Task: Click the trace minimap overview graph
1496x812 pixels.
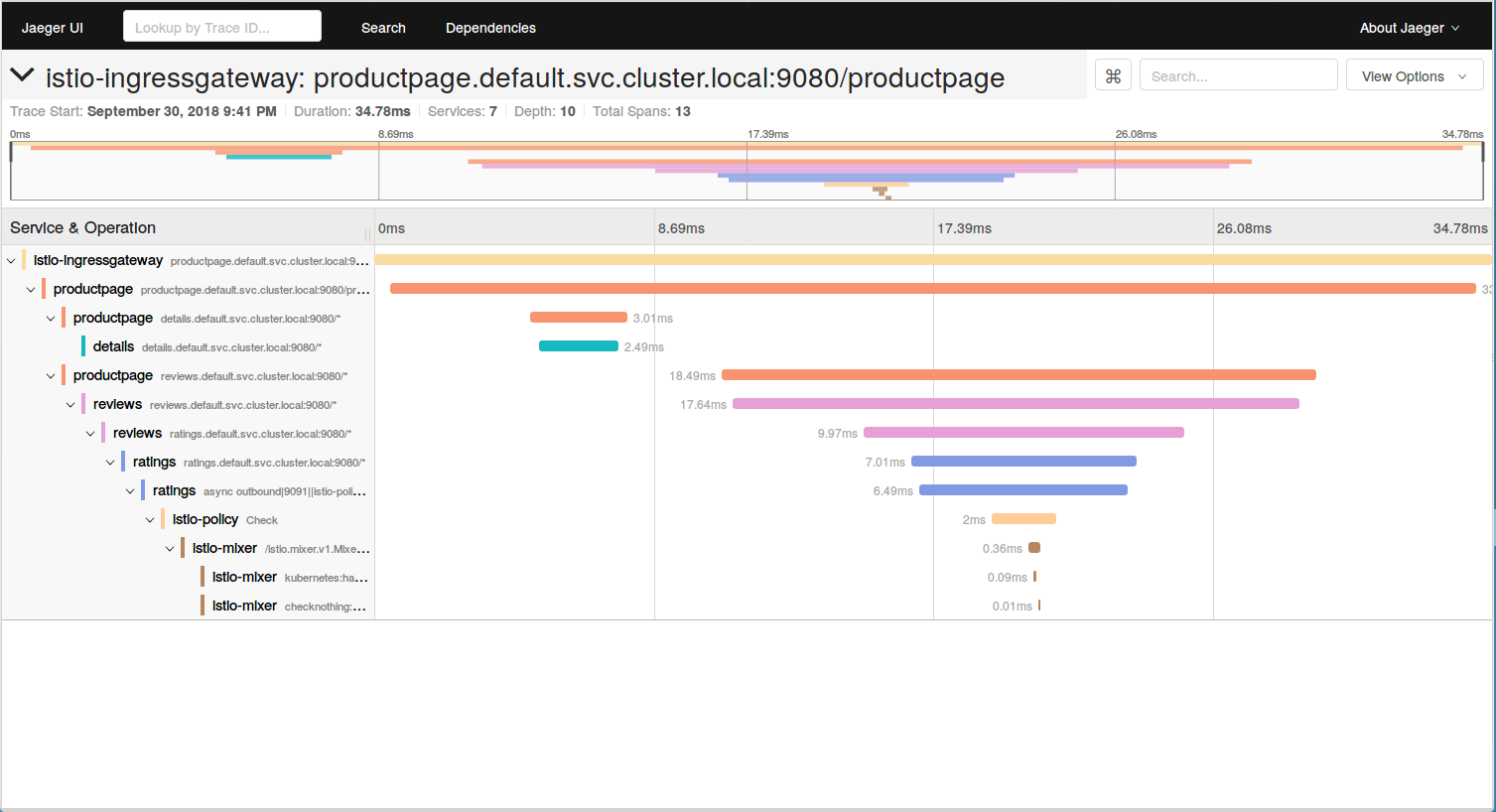Action: 747,171
